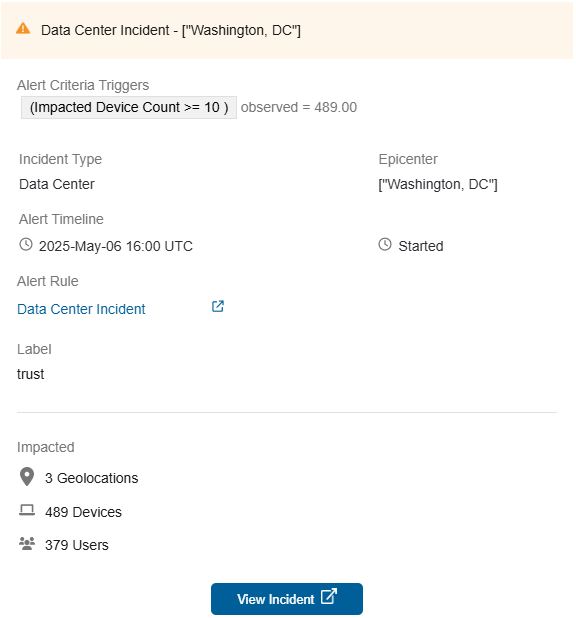Click the 2025-May-06 16:00 UTC timestamp
Image resolution: width=576 pixels, height=618 pixels.
pyautogui.click(x=116, y=246)
